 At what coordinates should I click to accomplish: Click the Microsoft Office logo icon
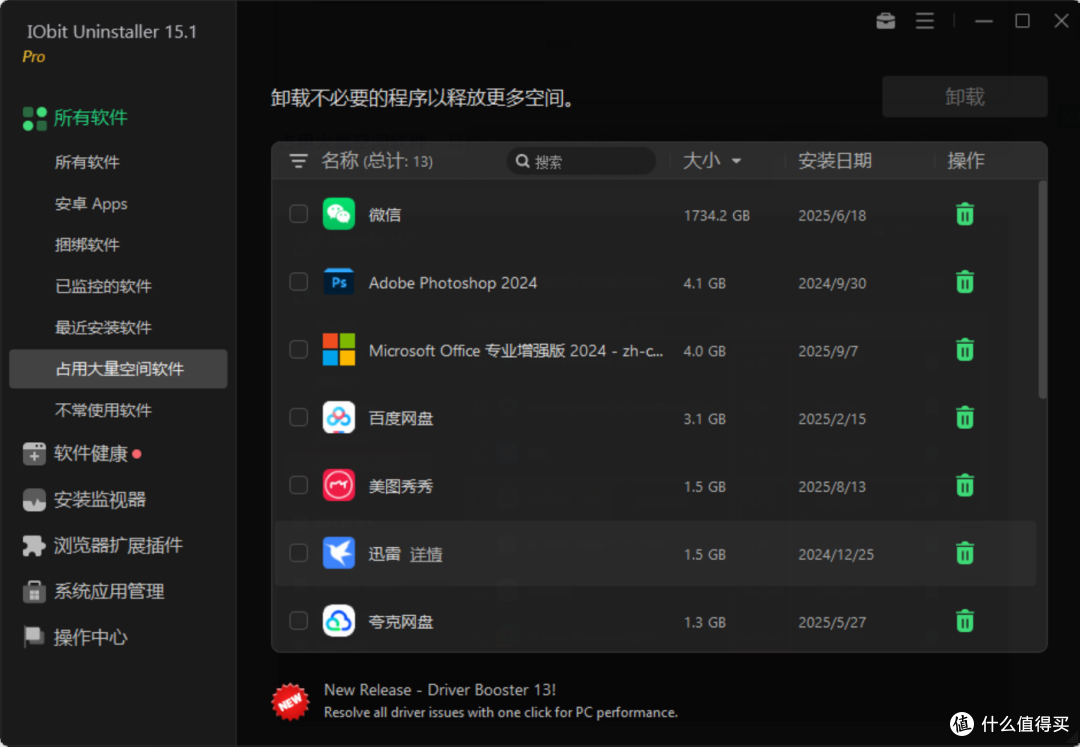point(339,350)
